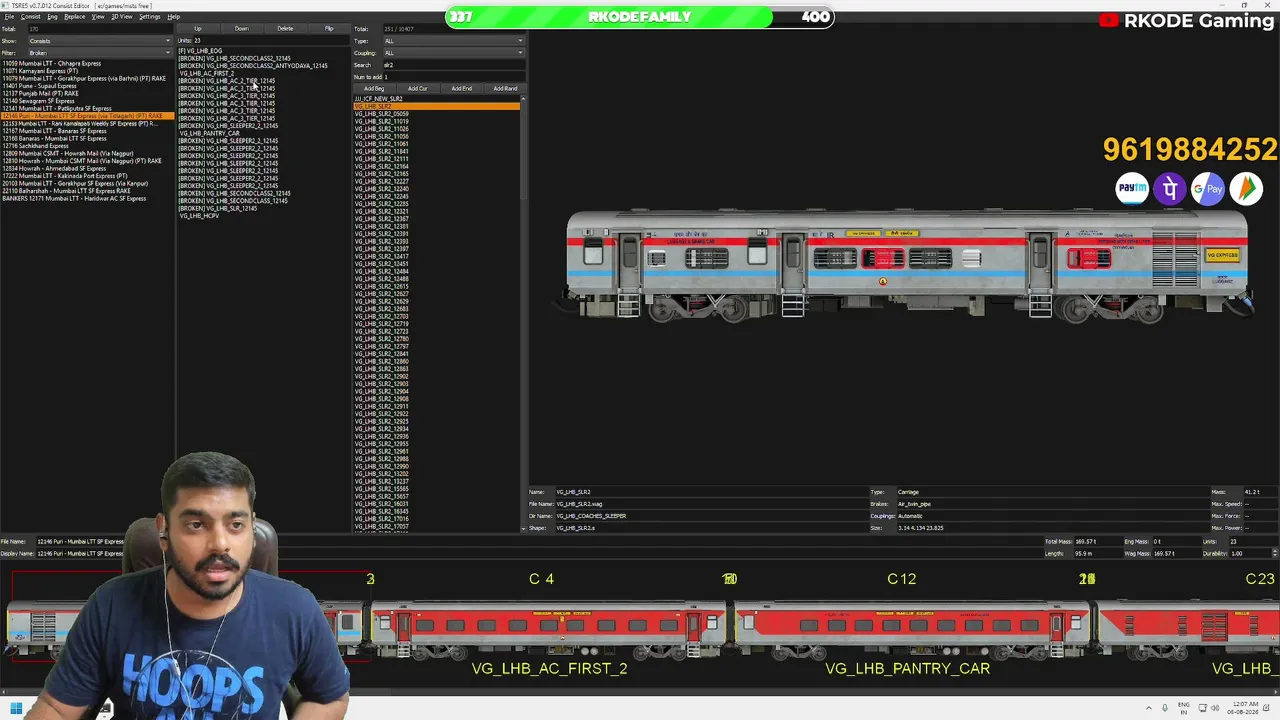Open the 3D View menu
This screenshot has width=1280, height=720.
click(x=121, y=17)
